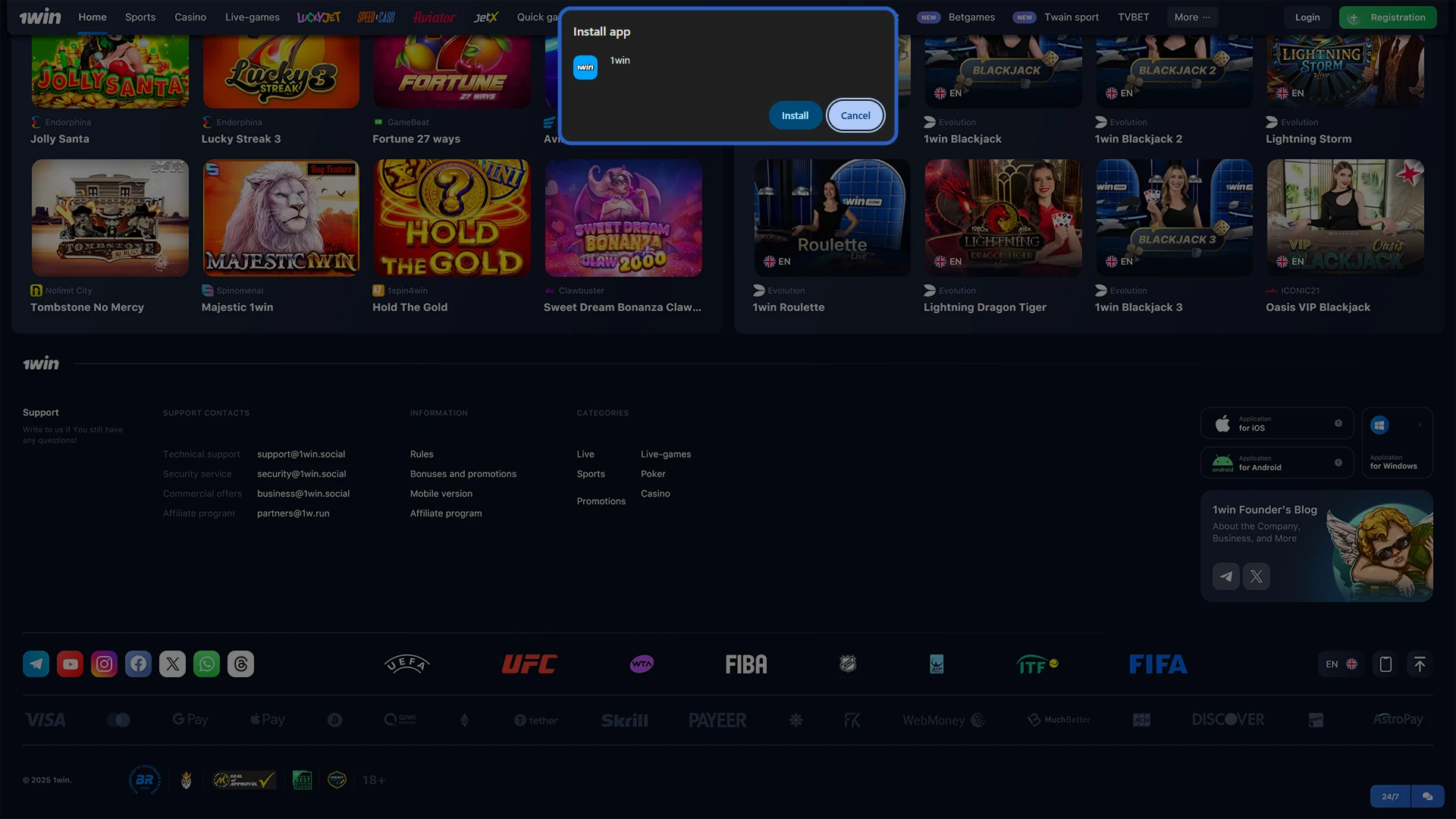Image resolution: width=1456 pixels, height=819 pixels.
Task: Click the scroll-to-top arrow icon
Action: click(1420, 664)
